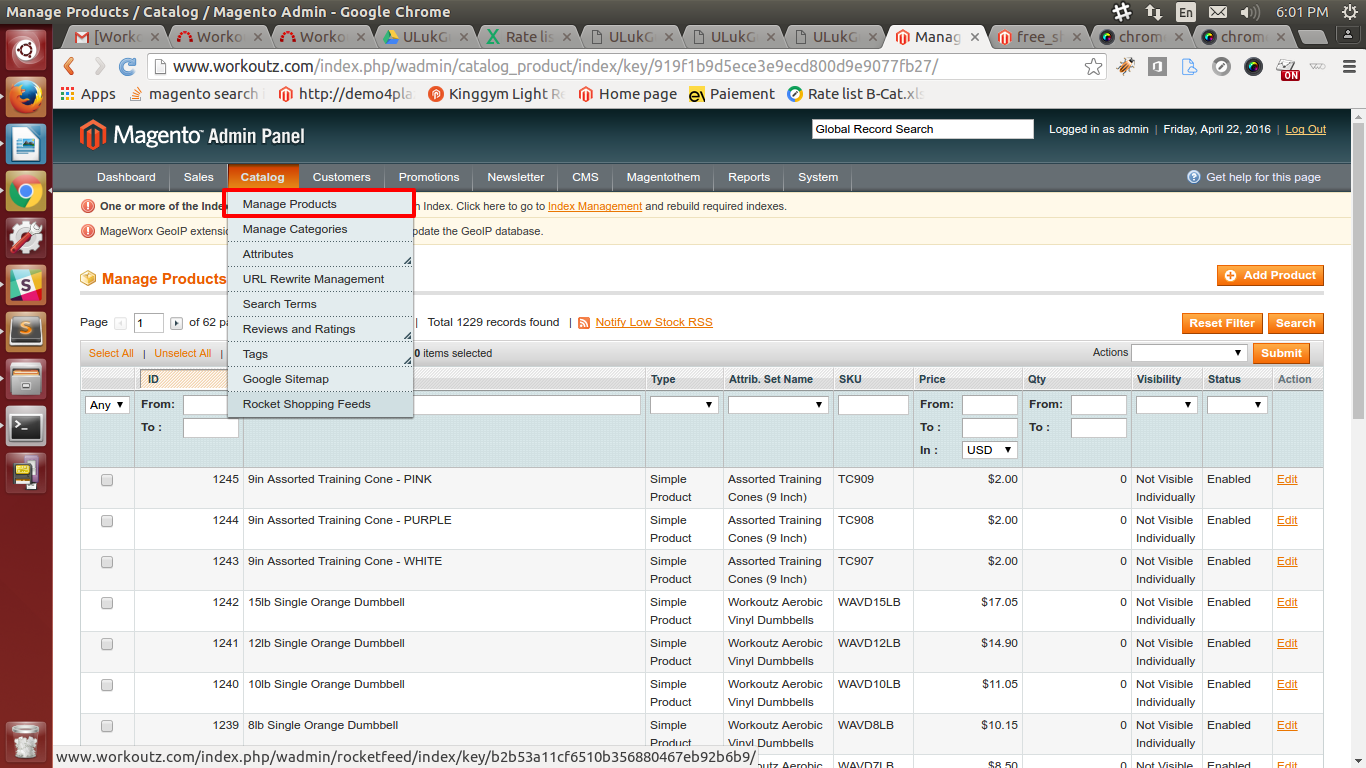Open LibreOffice Writer from the dock
The image size is (1366, 768).
pyautogui.click(x=26, y=144)
